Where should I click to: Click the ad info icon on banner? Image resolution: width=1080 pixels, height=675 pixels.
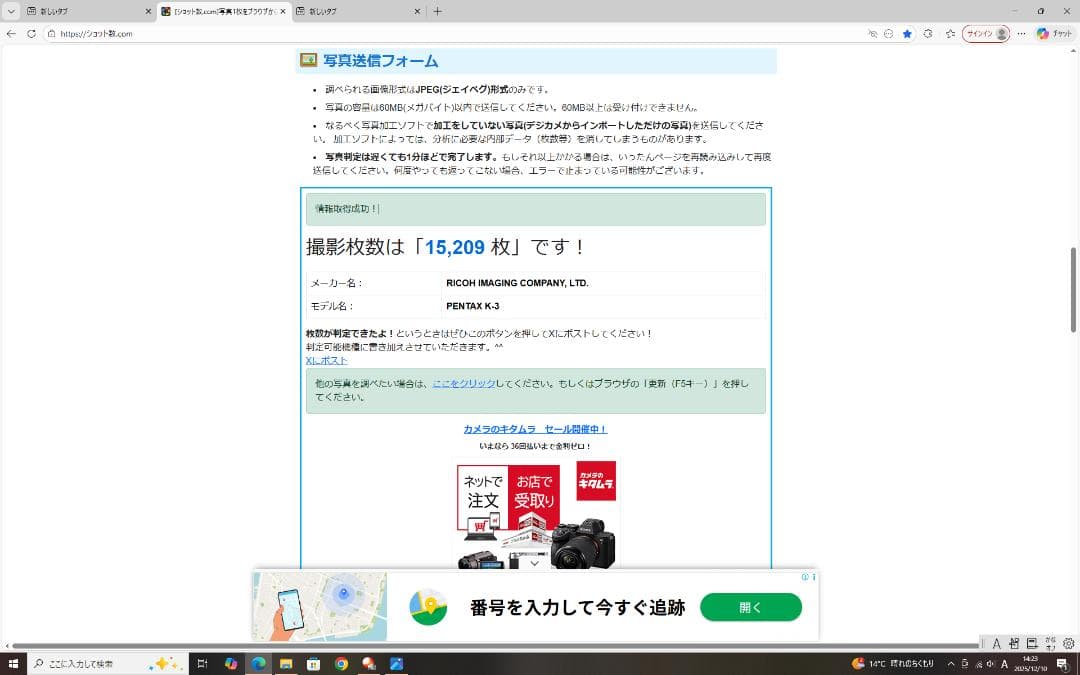point(805,577)
